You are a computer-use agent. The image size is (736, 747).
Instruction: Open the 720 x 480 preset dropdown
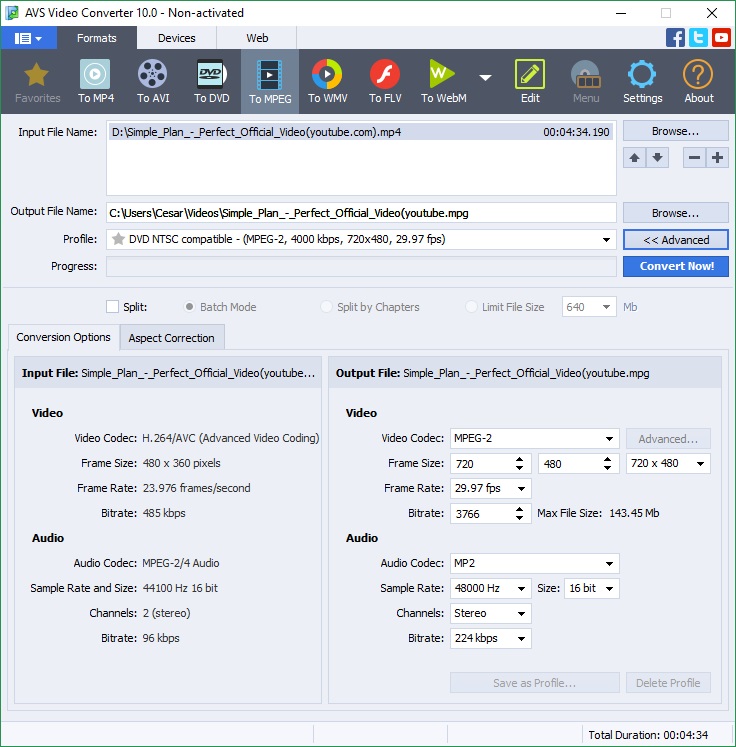pyautogui.click(x=700, y=464)
